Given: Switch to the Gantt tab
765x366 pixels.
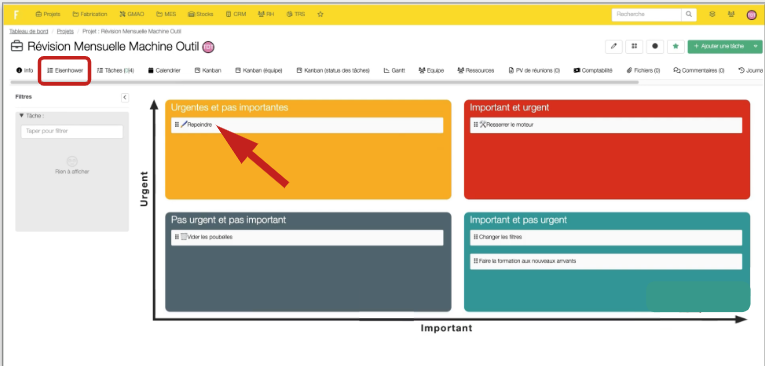Looking at the screenshot, I should (x=394, y=70).
